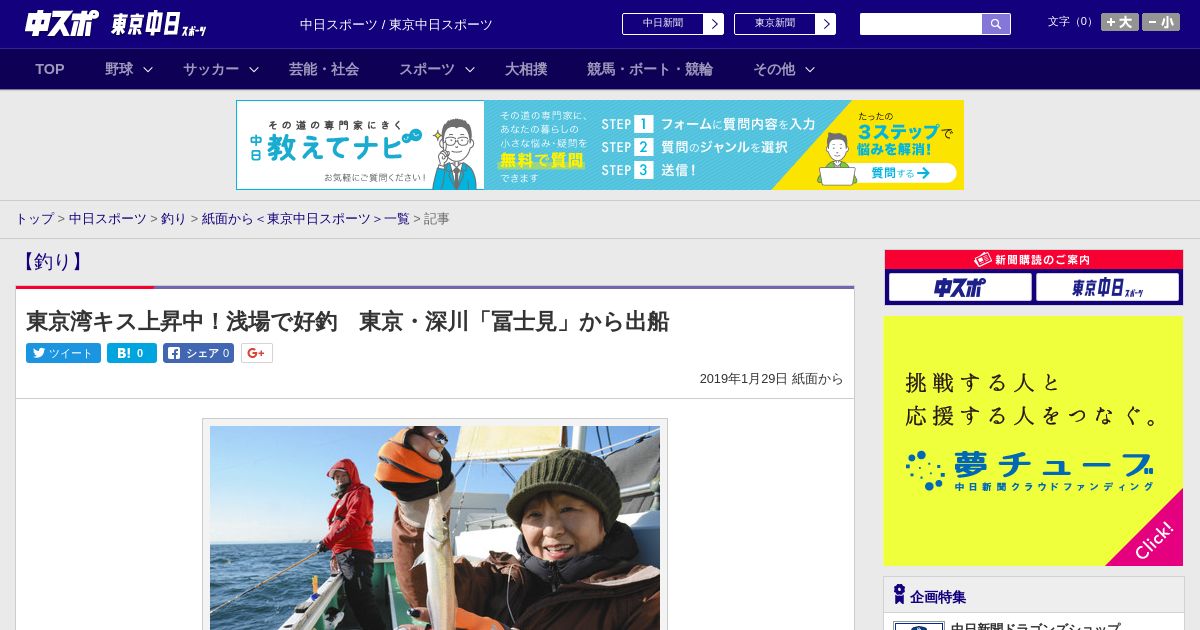Follow 紙面から＜東京中日スポーツ＞一覧 breadcrumb link
This screenshot has width=1200, height=630.
click(x=306, y=218)
